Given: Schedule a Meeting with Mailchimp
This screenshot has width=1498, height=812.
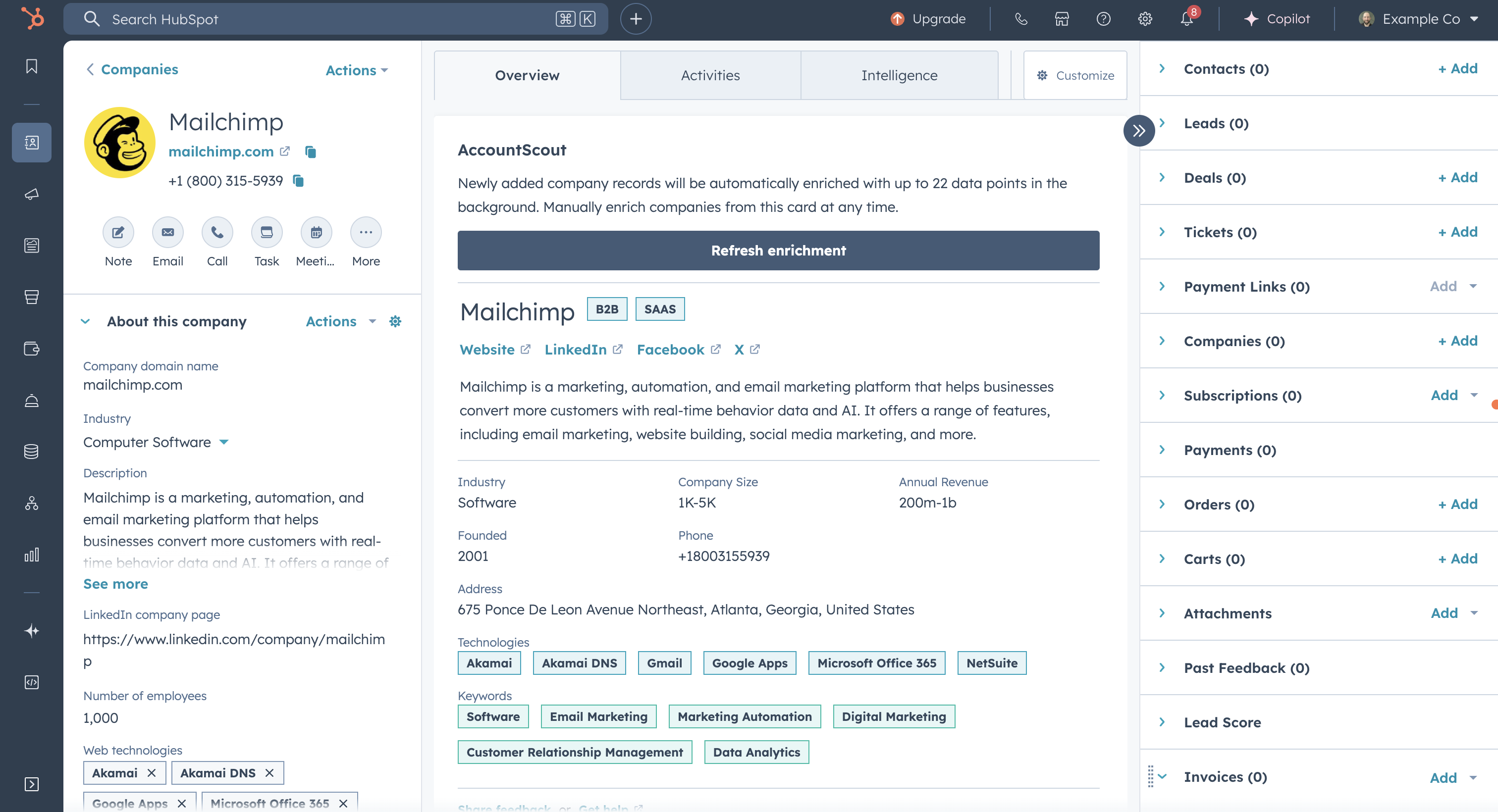Looking at the screenshot, I should (x=316, y=232).
